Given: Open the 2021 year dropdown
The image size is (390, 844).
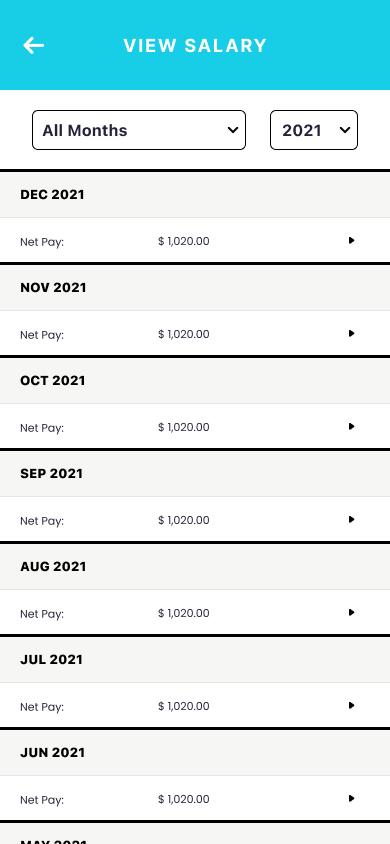Looking at the screenshot, I should click(314, 130).
